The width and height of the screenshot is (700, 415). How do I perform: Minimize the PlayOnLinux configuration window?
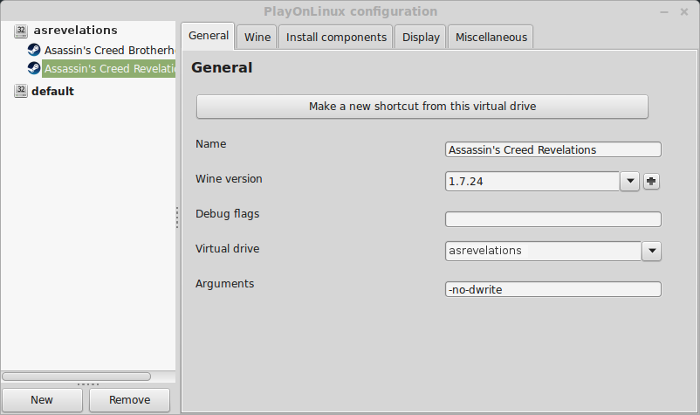664,12
